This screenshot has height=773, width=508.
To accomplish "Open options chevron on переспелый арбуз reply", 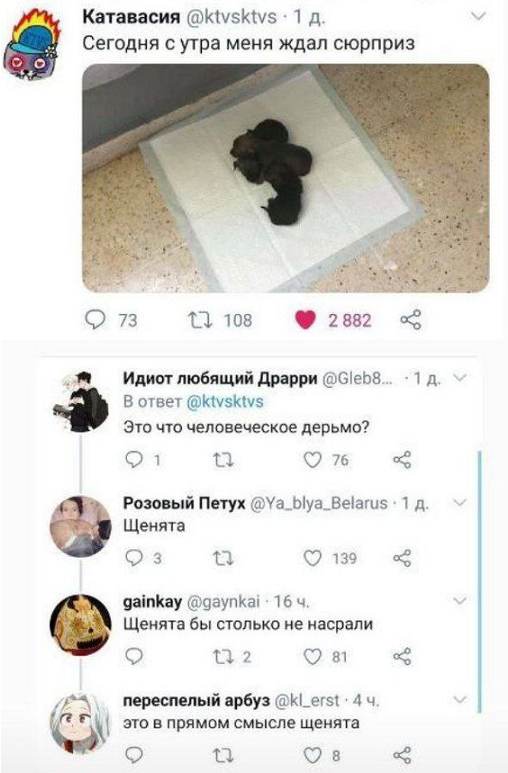I will [x=460, y=700].
